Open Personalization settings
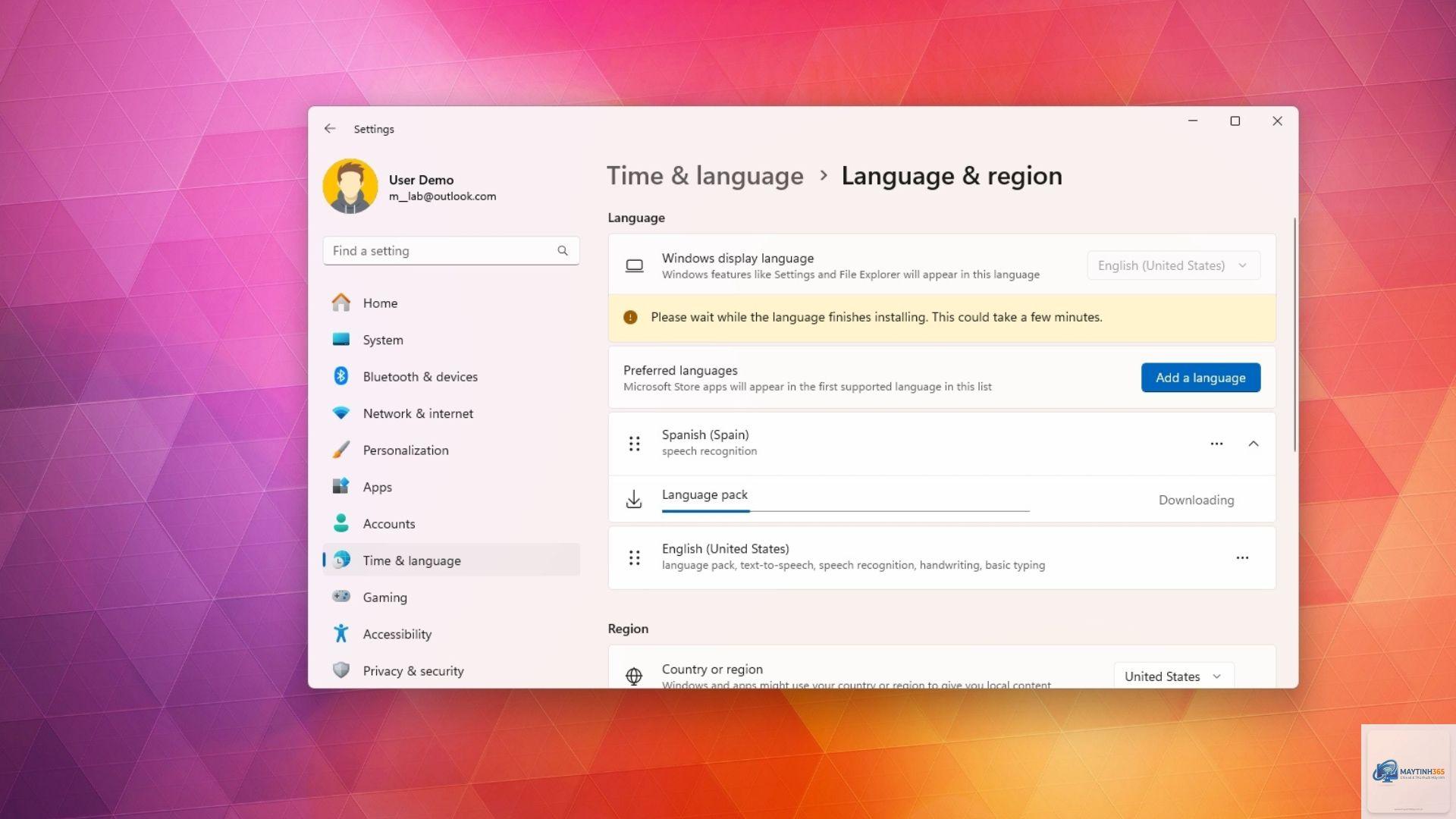1456x819 pixels. click(451, 450)
